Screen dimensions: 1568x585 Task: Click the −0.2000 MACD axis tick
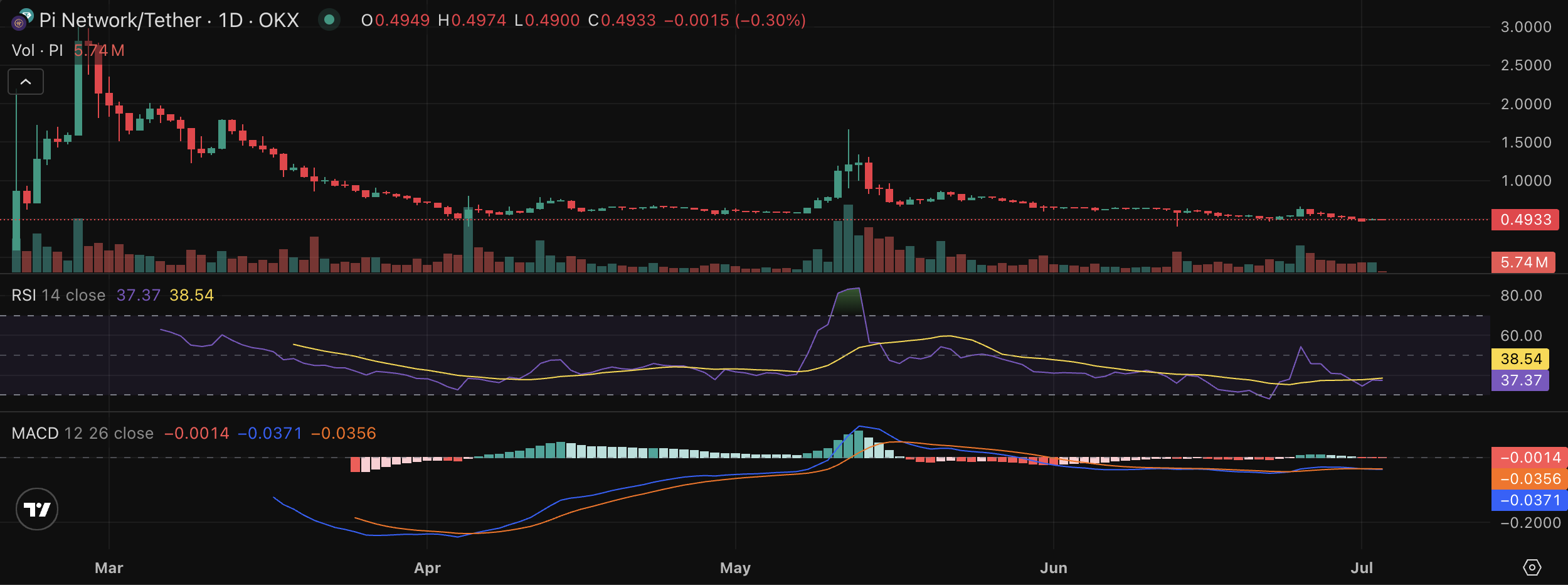pyautogui.click(x=1530, y=523)
